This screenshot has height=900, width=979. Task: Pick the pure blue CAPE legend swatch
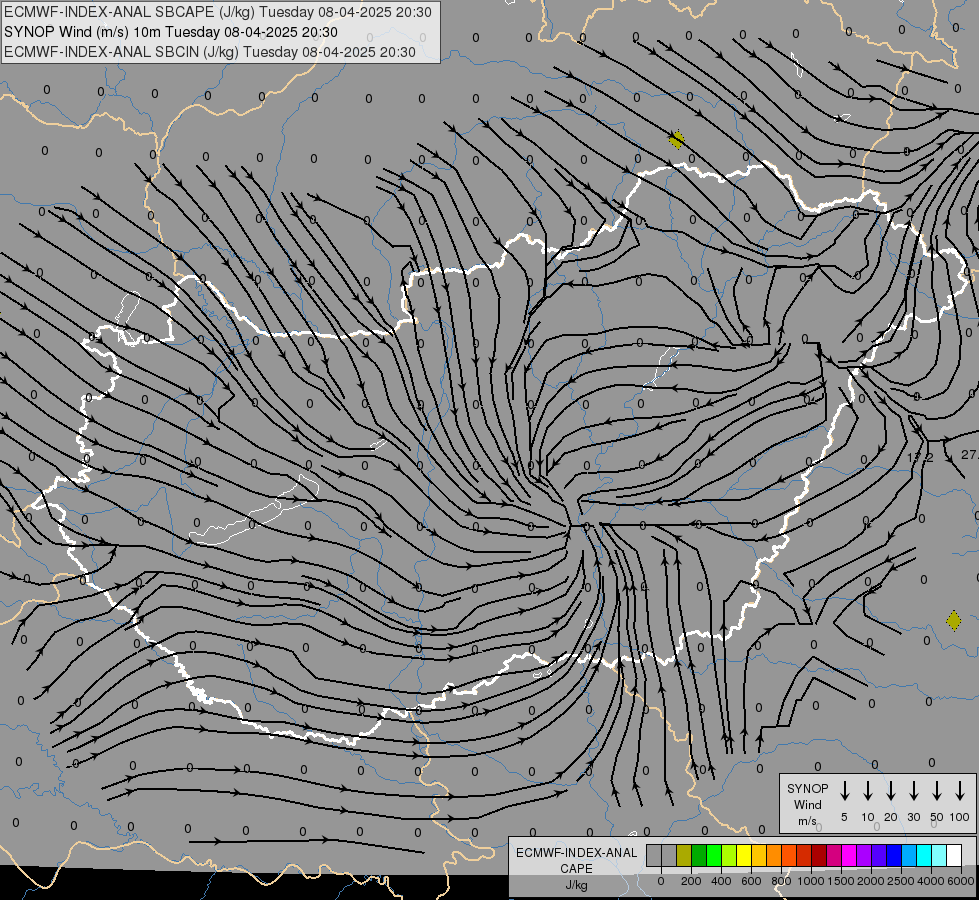[x=894, y=855]
